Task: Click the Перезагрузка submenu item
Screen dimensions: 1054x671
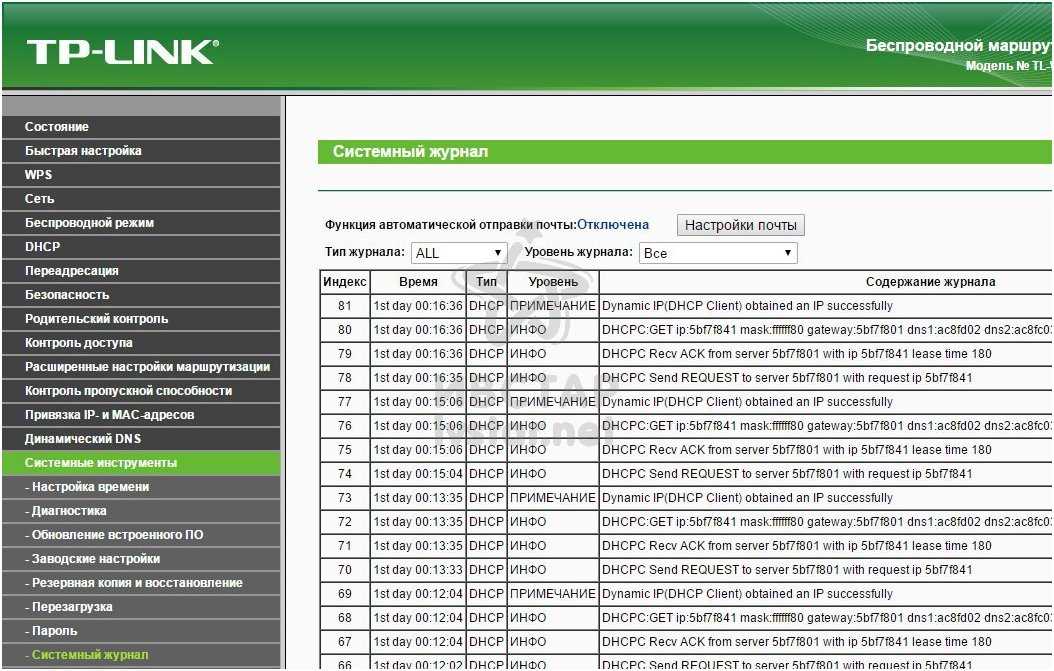Action: [72, 607]
